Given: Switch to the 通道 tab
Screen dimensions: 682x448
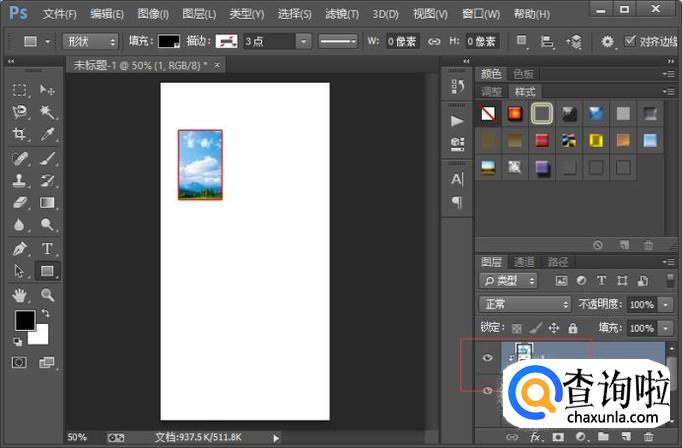Looking at the screenshot, I should (x=524, y=262).
